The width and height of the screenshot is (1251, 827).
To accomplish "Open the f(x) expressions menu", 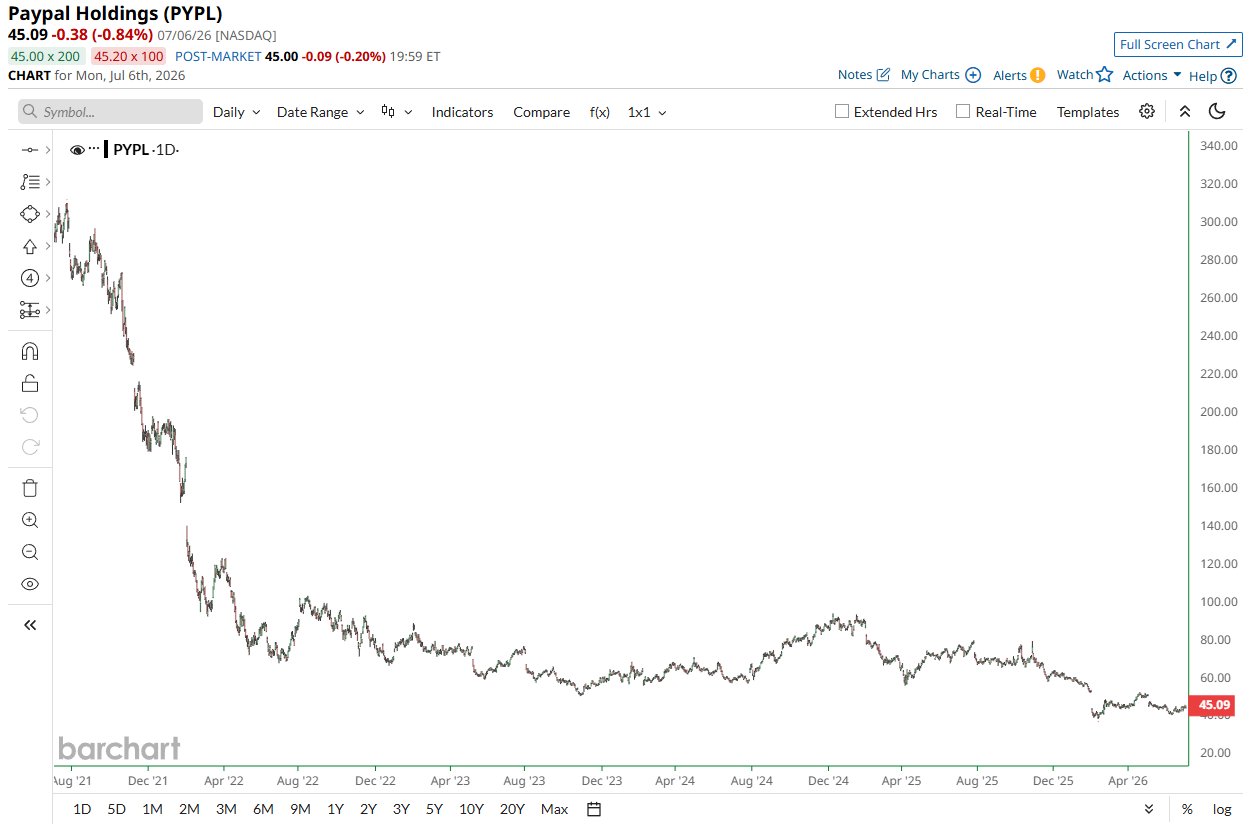I will tap(599, 112).
